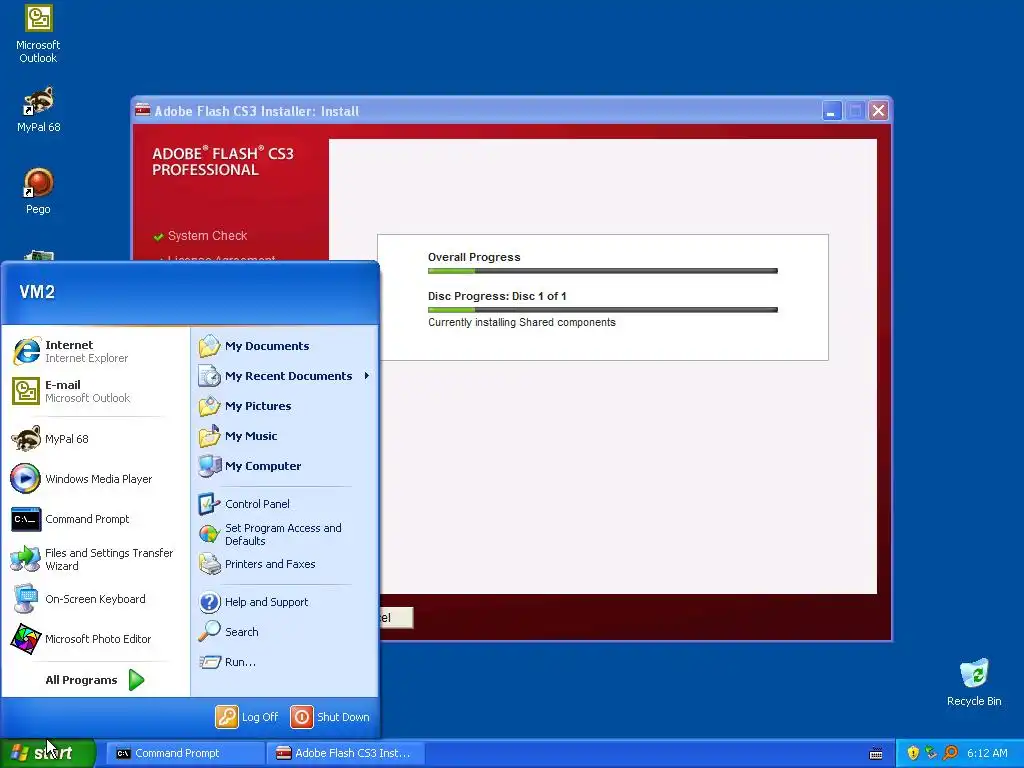The image size is (1024, 768).
Task: Click 'Currently installing Shared components' status text
Action: 522,322
